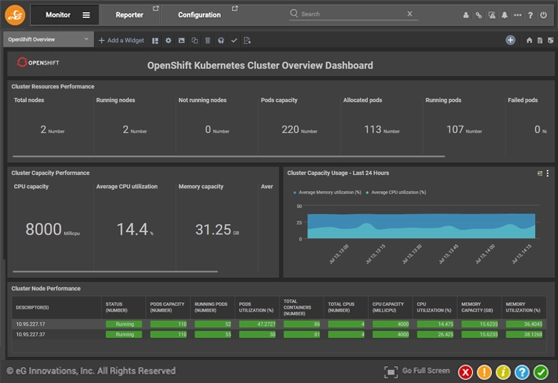Click the copy dashboard icon
558x383 pixels.
tap(195, 41)
